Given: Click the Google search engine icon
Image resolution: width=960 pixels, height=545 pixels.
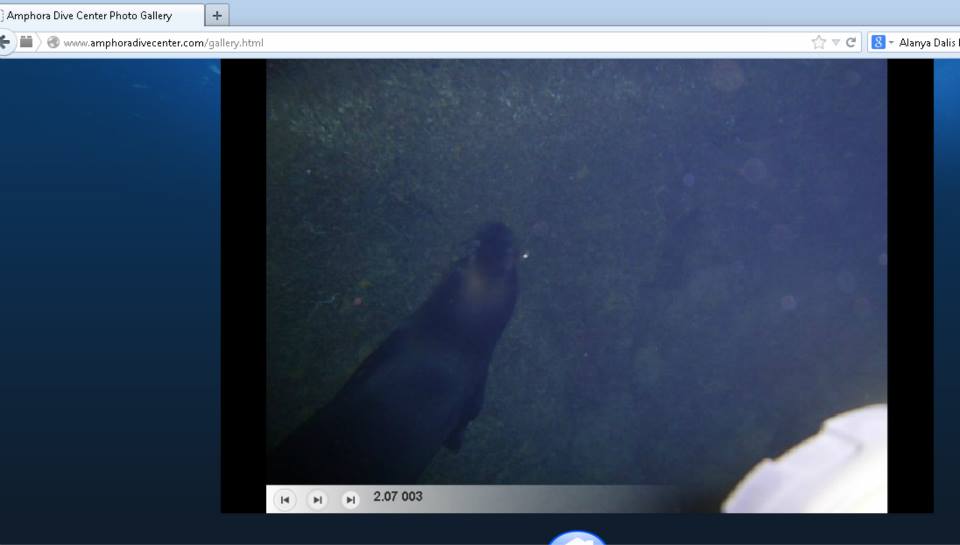Looking at the screenshot, I should [x=878, y=42].
